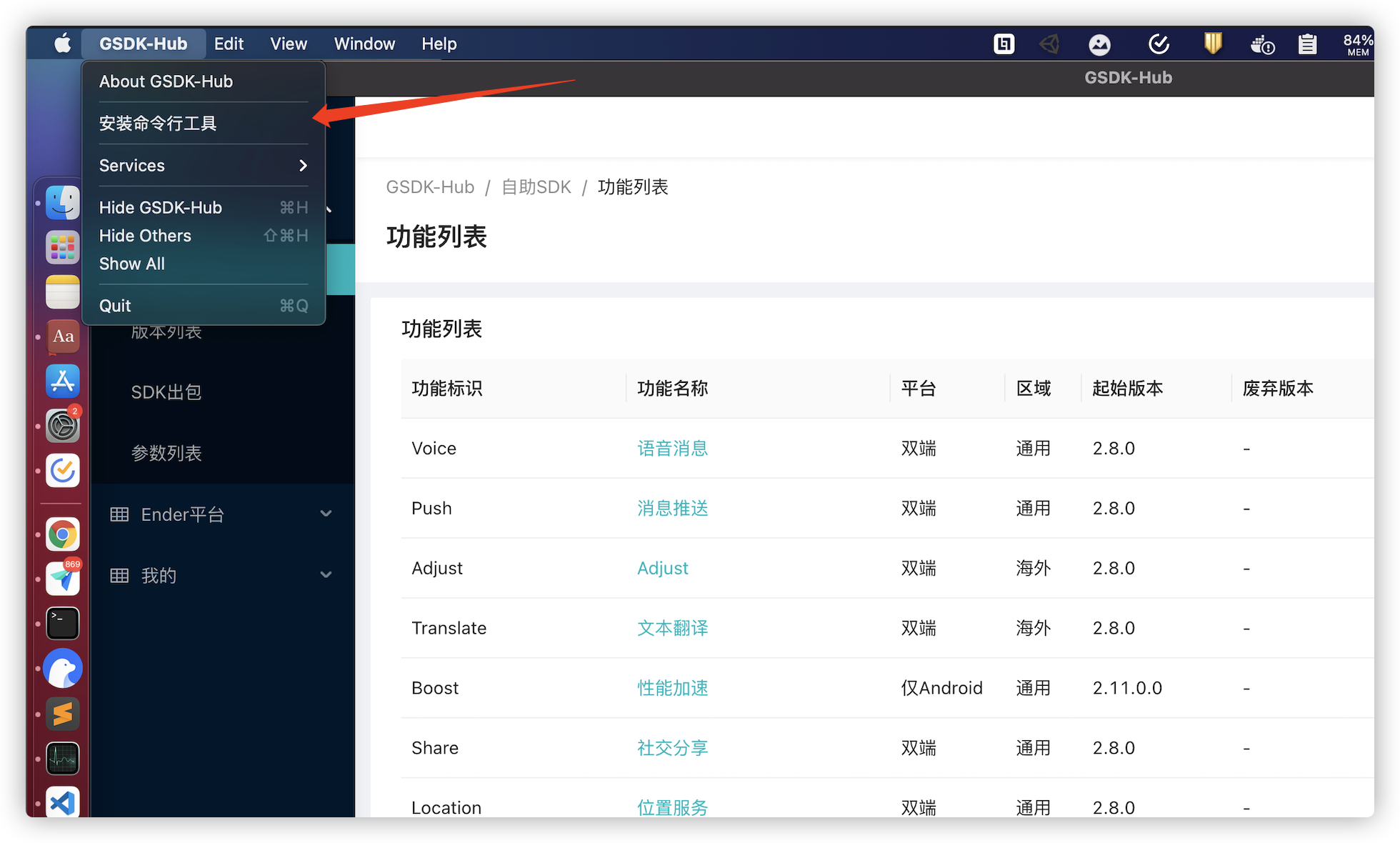Open Launchpad from the dock

[x=63, y=247]
